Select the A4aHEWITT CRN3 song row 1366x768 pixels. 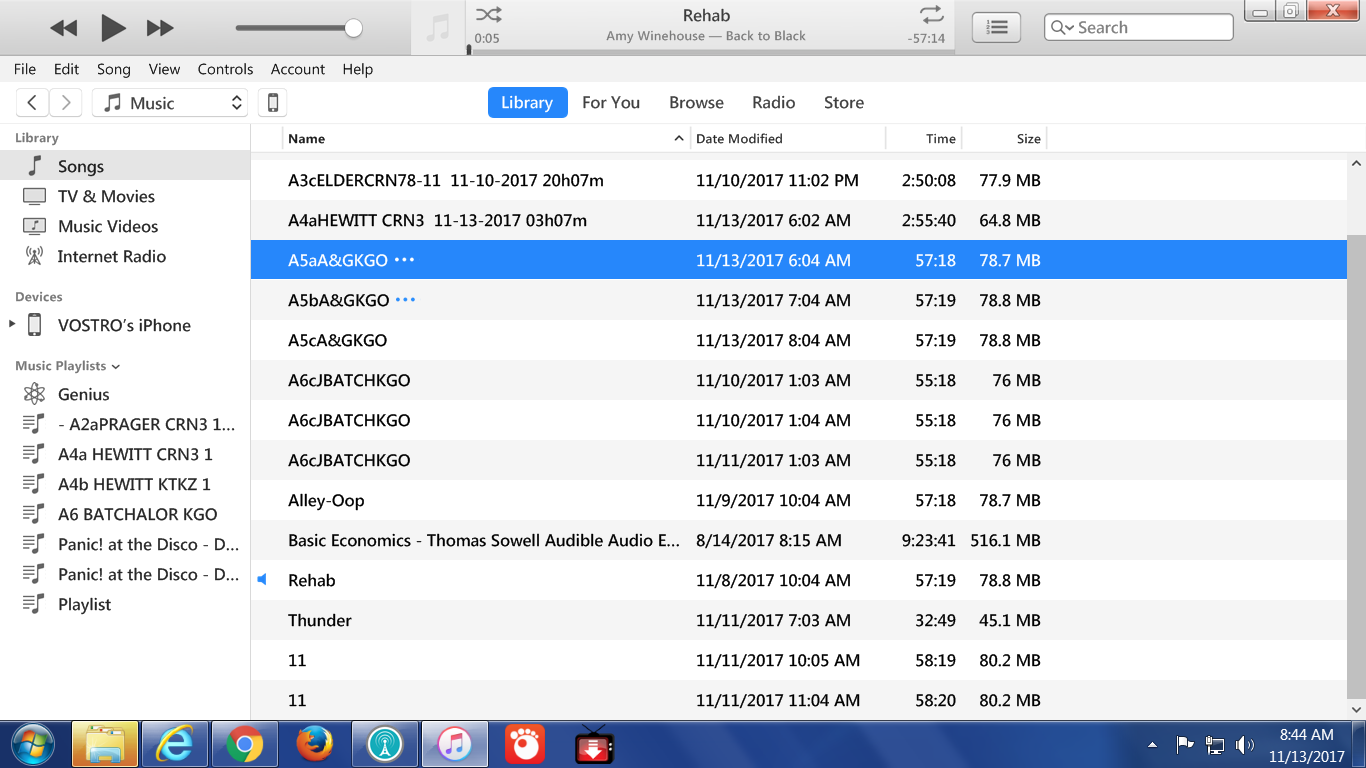pos(799,220)
